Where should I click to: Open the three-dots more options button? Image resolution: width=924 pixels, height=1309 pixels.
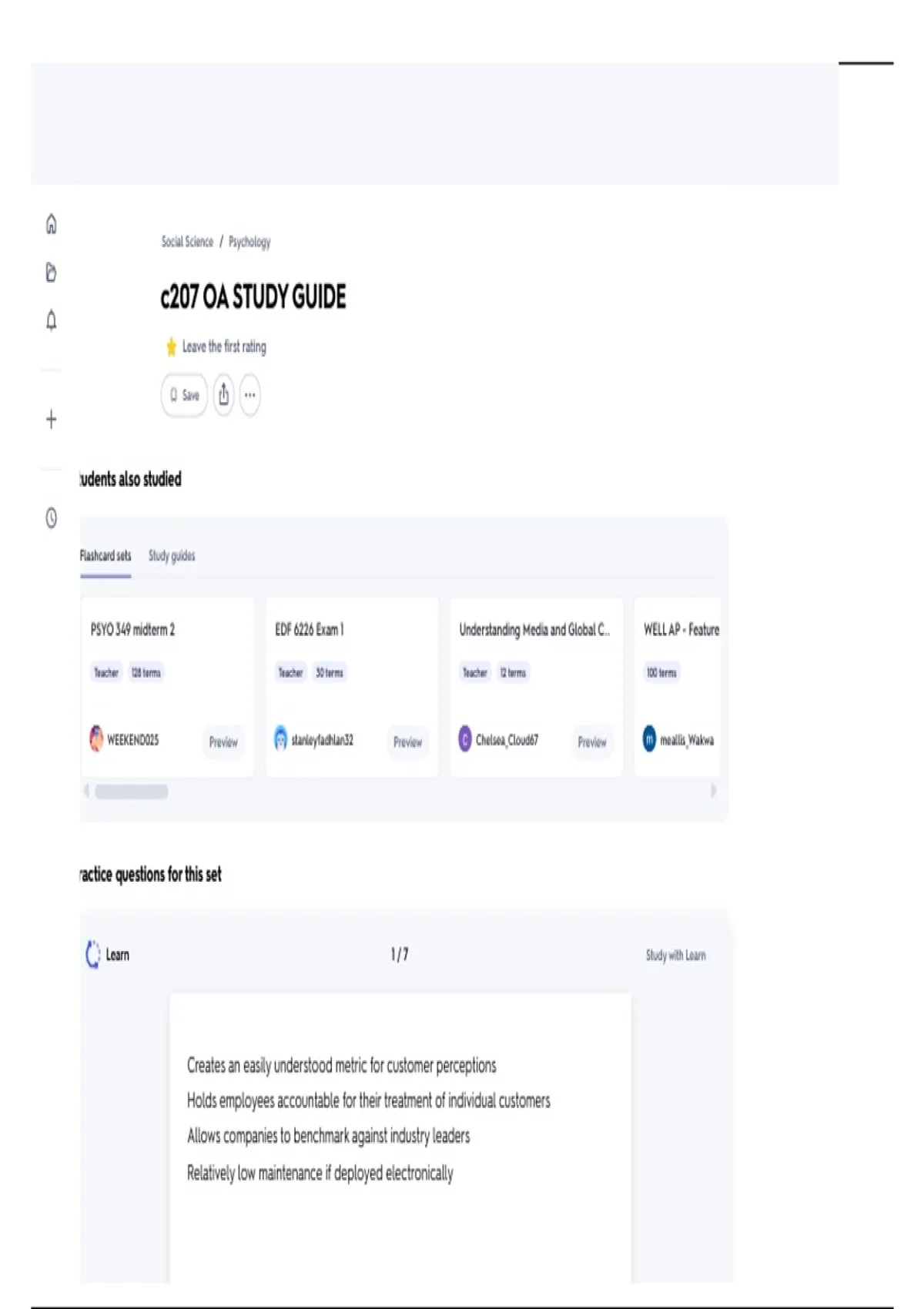point(249,395)
